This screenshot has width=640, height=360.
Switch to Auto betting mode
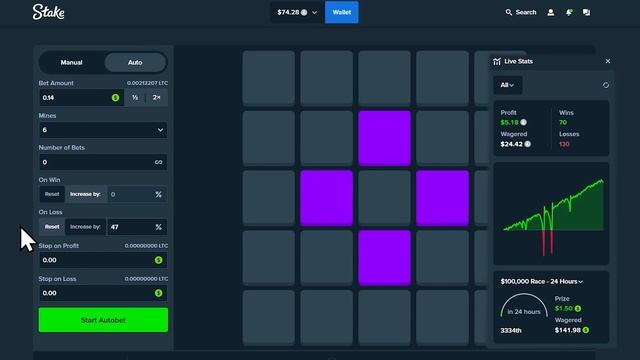point(135,62)
